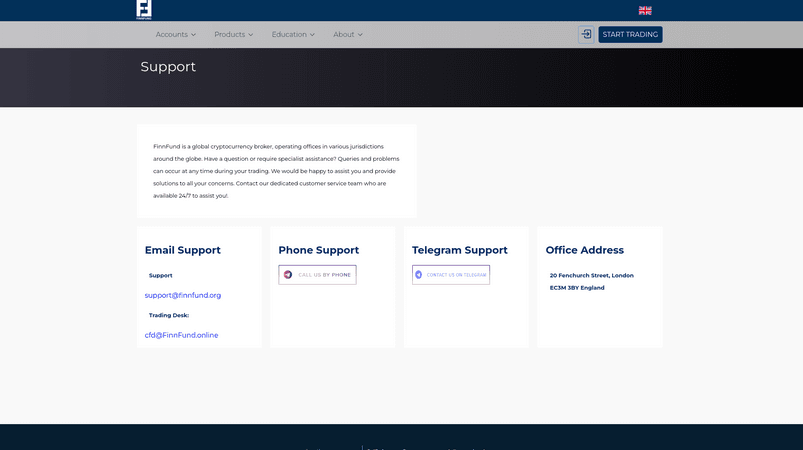Click the Telegram Support heading
This screenshot has height=450, width=803.
click(459, 250)
